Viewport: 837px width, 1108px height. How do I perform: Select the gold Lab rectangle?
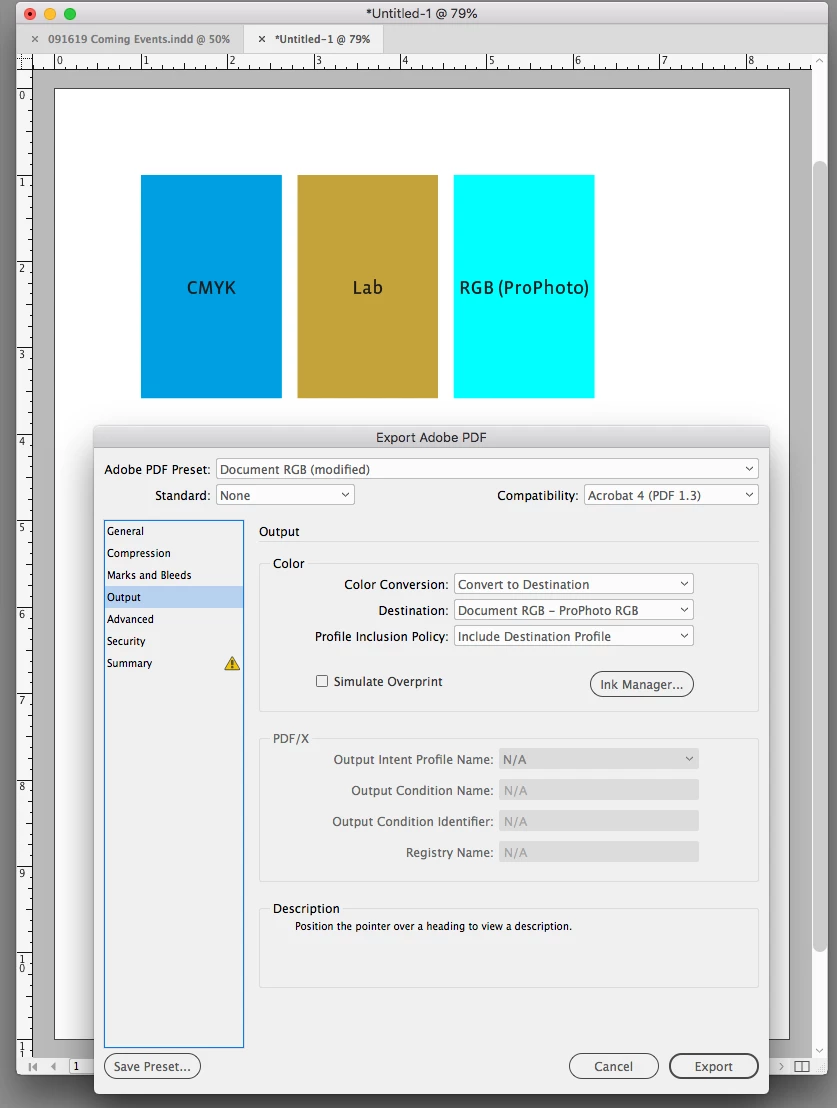(368, 286)
